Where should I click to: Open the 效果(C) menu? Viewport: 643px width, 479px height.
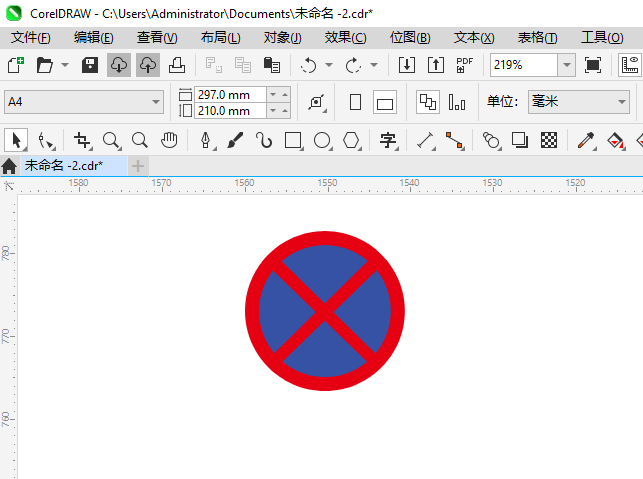345,38
